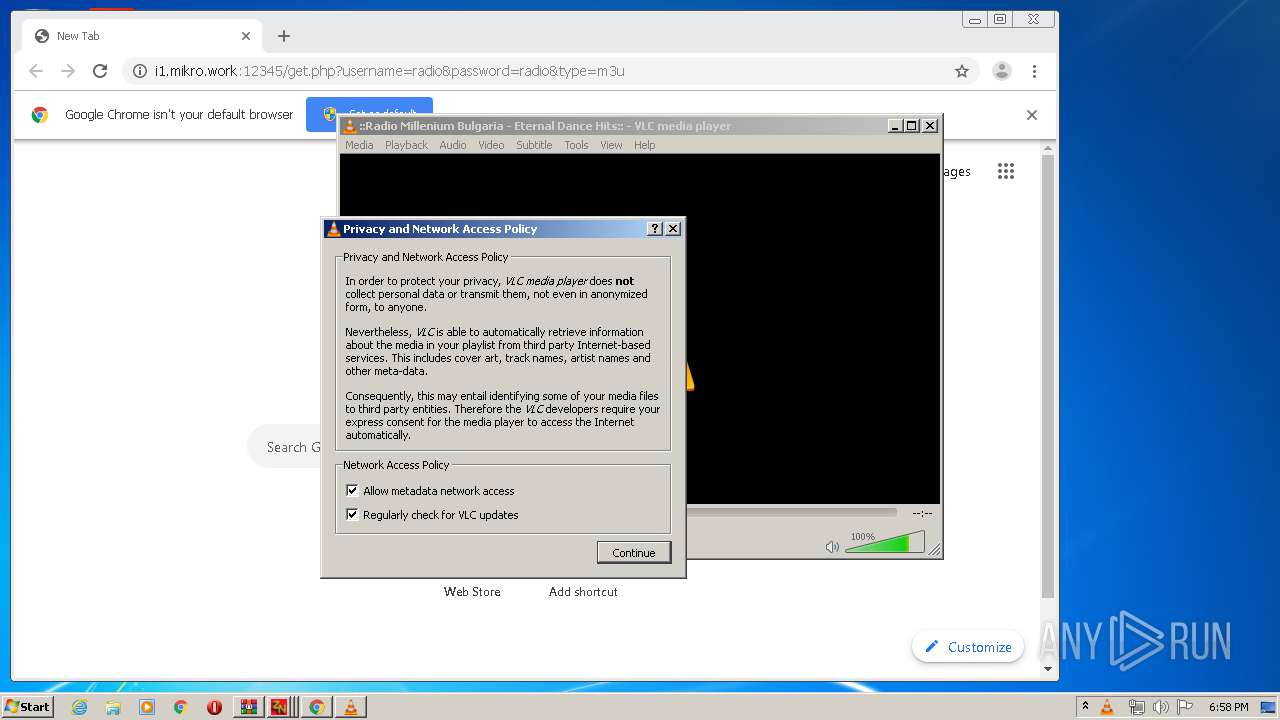
Task: Open Action Center flag icon
Action: (x=1185, y=707)
